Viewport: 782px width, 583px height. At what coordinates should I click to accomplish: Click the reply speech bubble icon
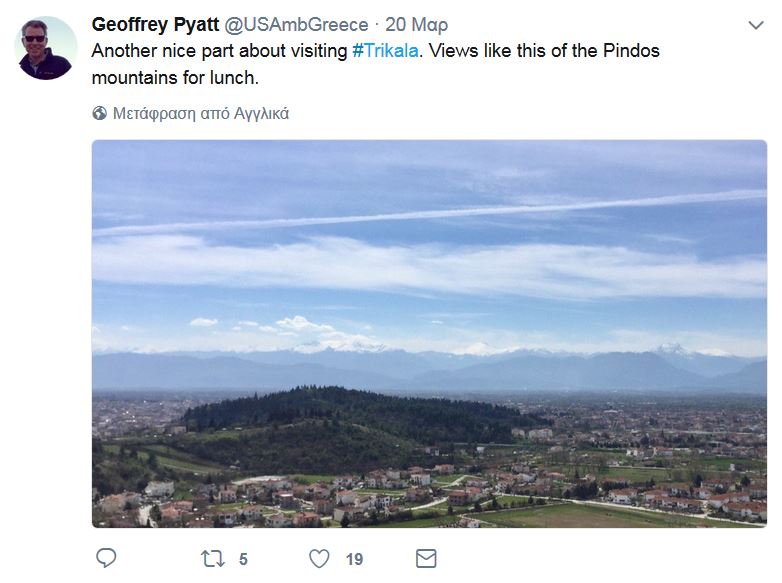point(106,558)
